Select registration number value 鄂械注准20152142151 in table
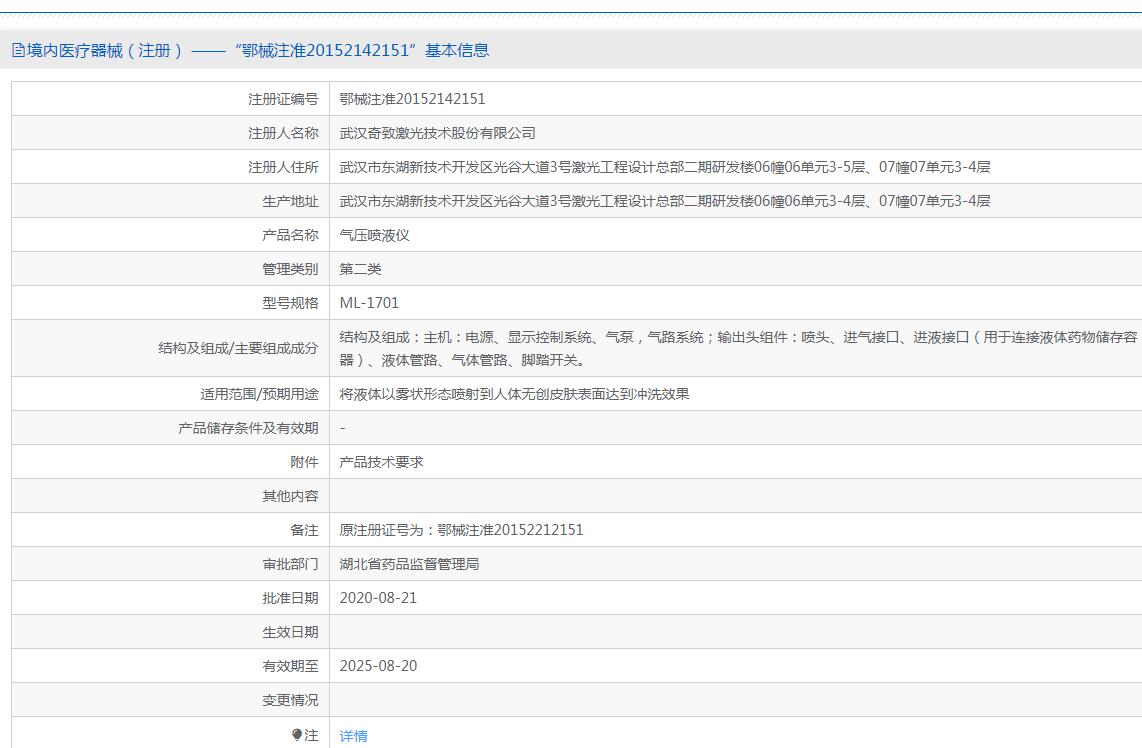The height and width of the screenshot is (748, 1142). point(412,99)
